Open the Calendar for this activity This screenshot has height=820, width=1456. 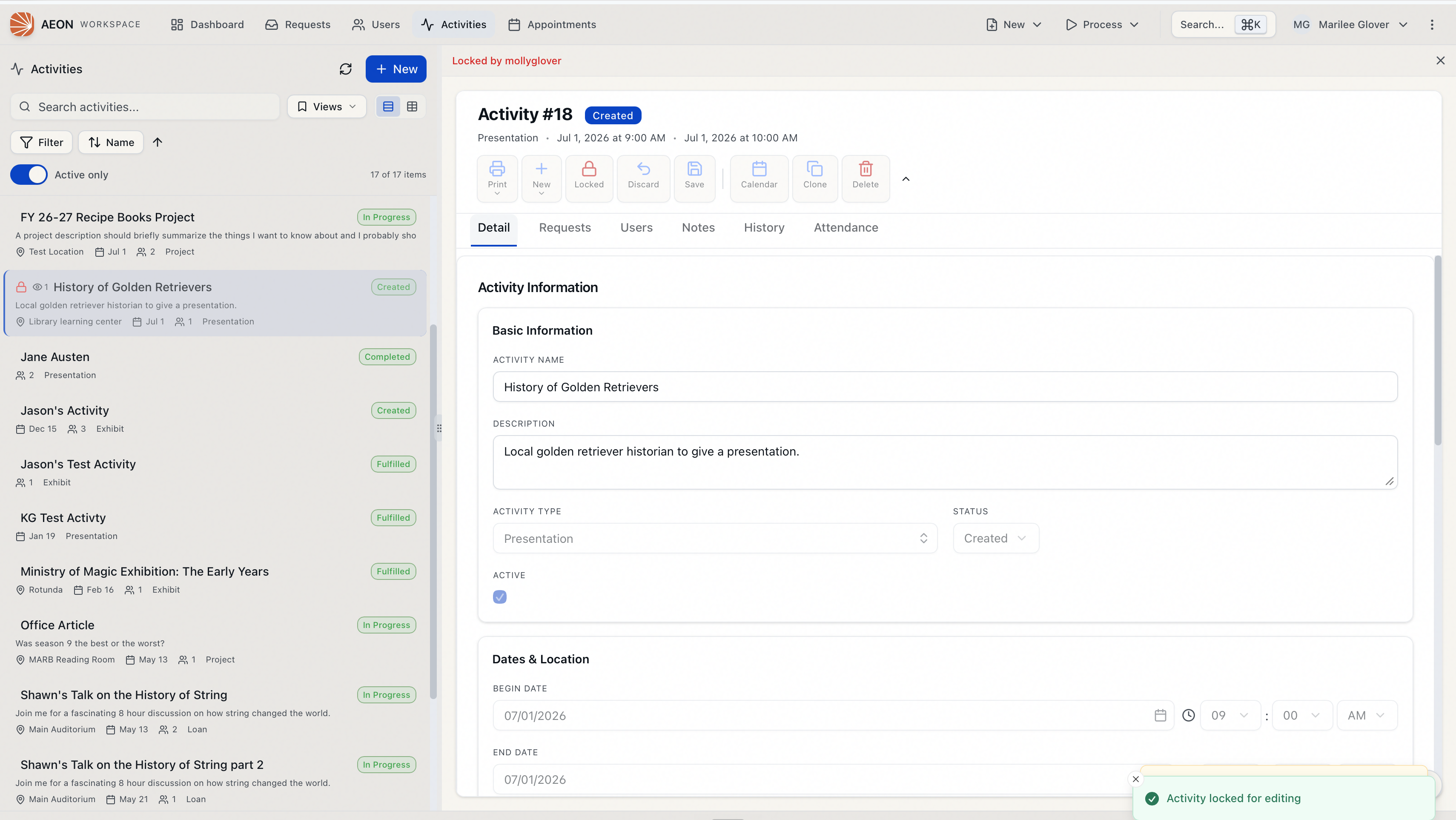click(759, 178)
